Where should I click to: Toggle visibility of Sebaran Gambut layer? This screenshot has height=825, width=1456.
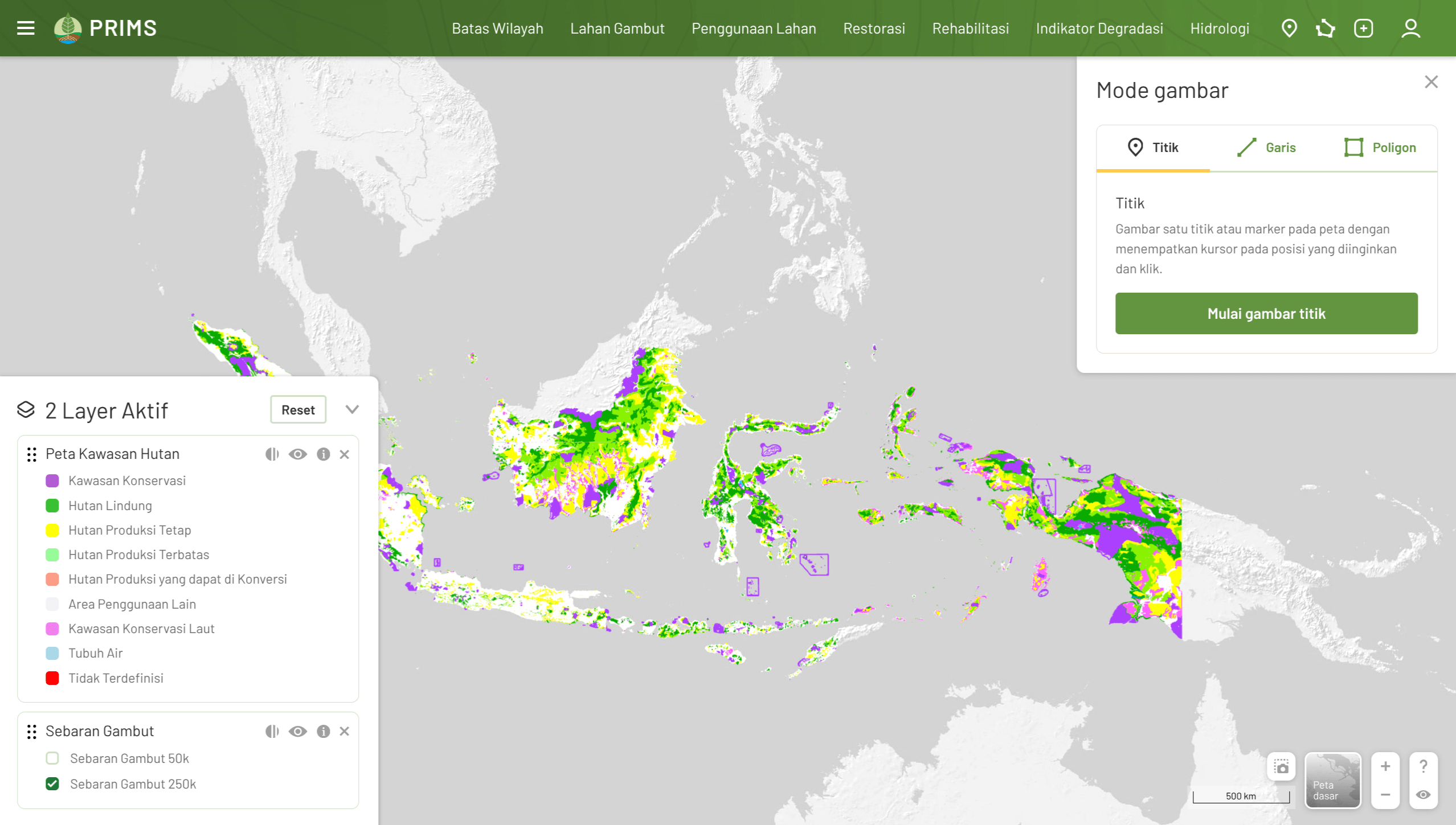coord(297,731)
